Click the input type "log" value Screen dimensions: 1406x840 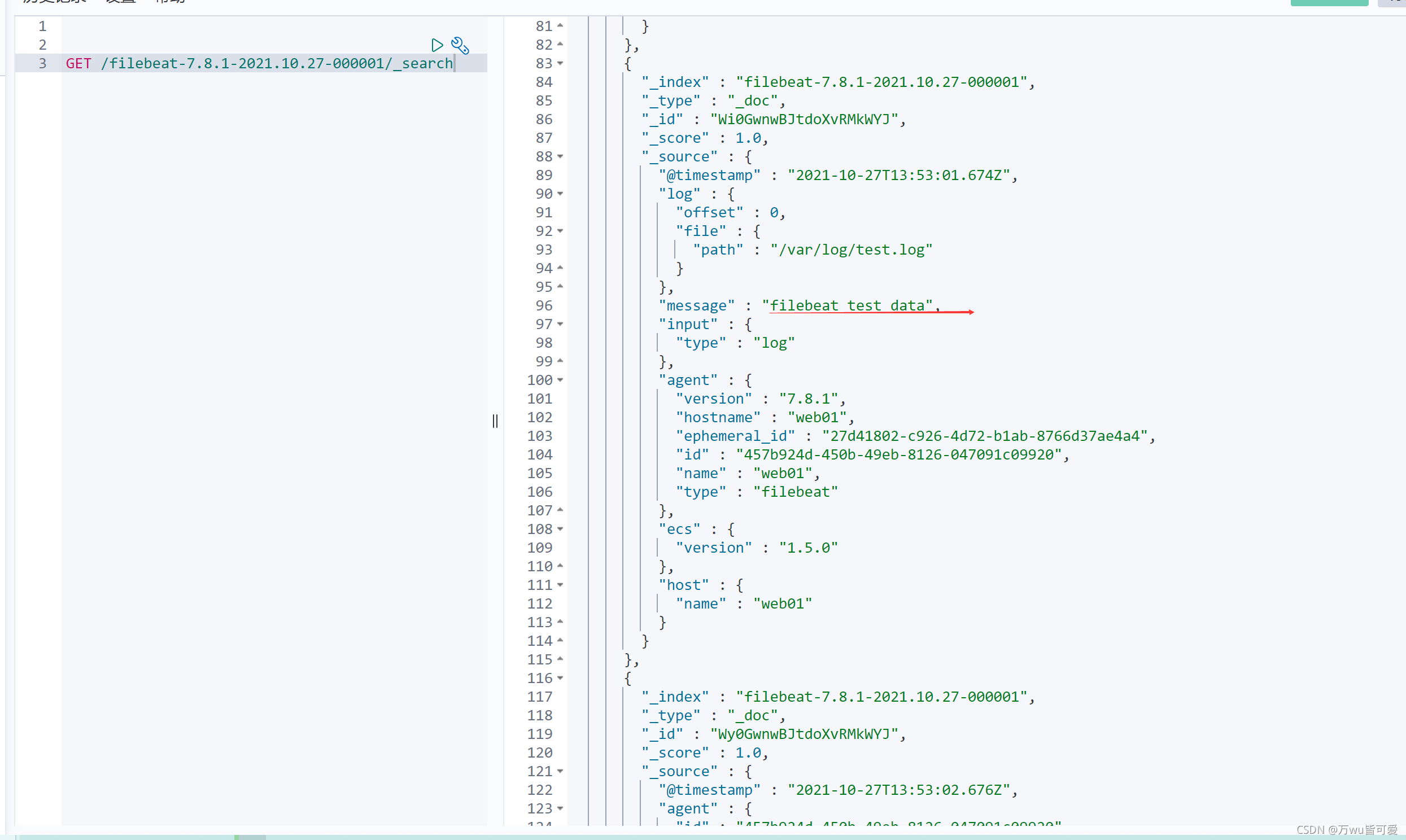click(774, 343)
